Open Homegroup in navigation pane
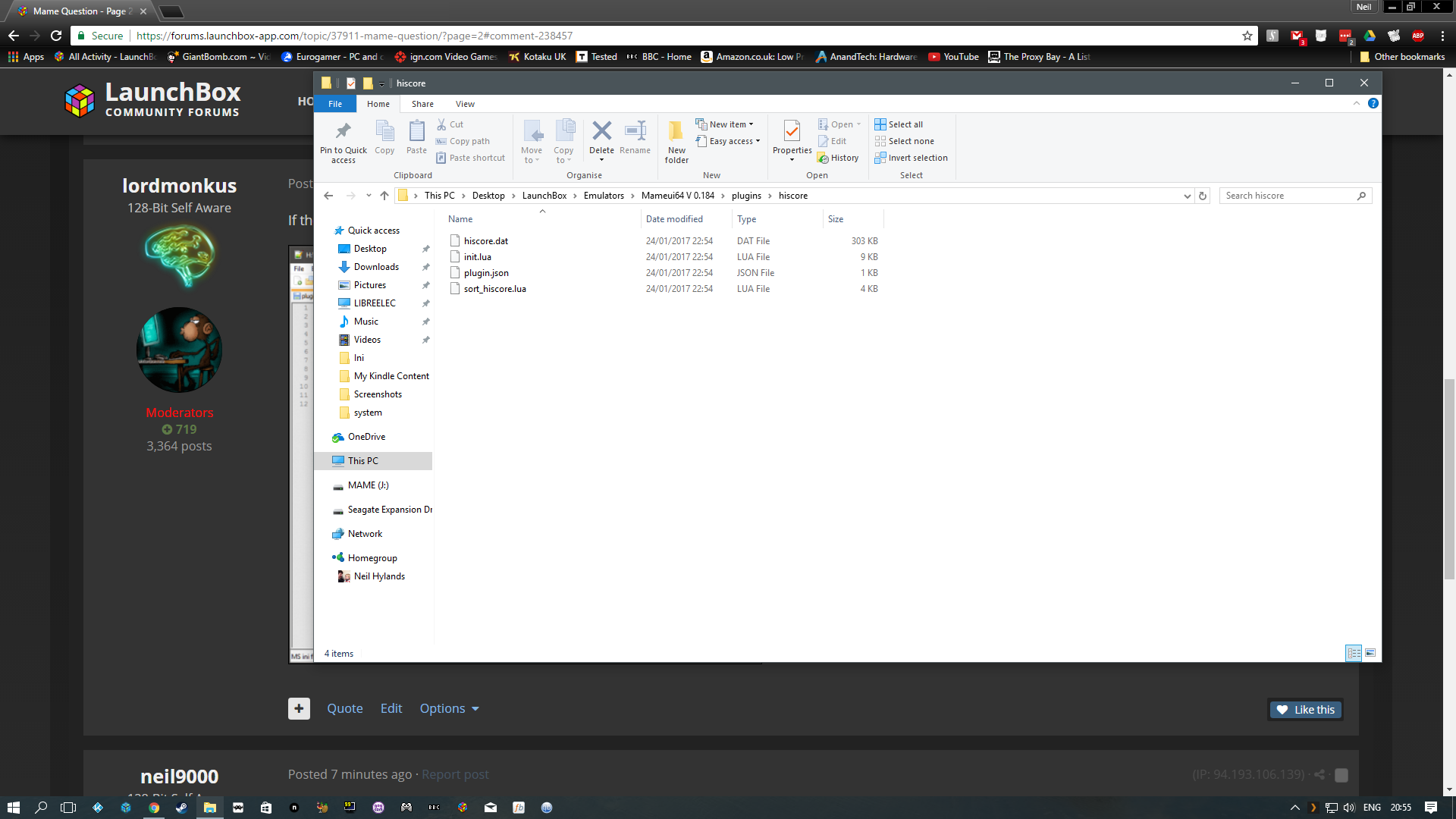 tap(372, 558)
